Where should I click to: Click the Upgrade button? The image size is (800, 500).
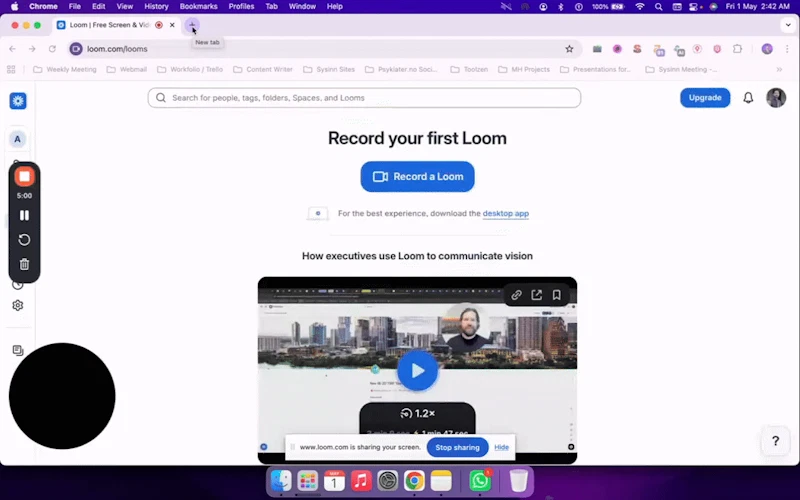coord(705,98)
